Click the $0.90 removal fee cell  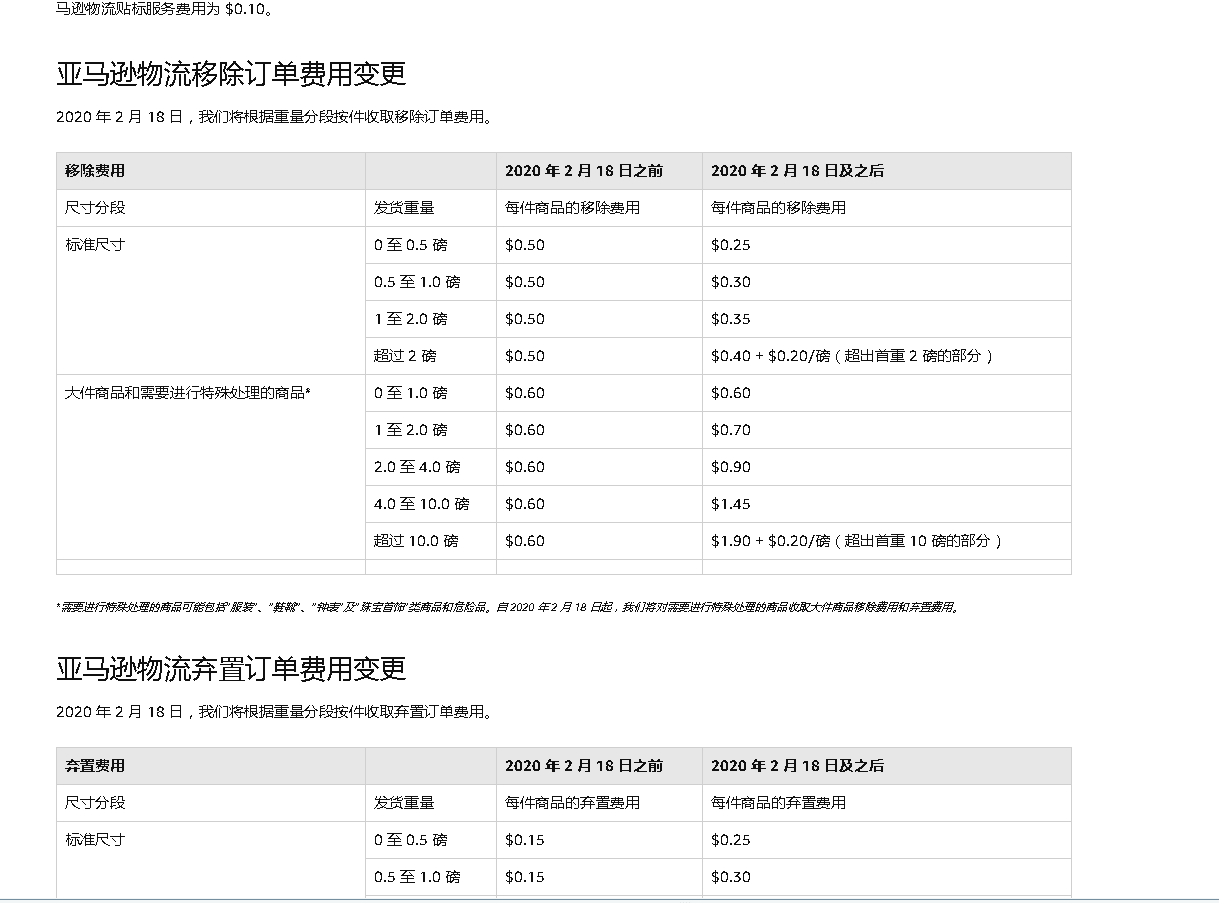coord(887,467)
